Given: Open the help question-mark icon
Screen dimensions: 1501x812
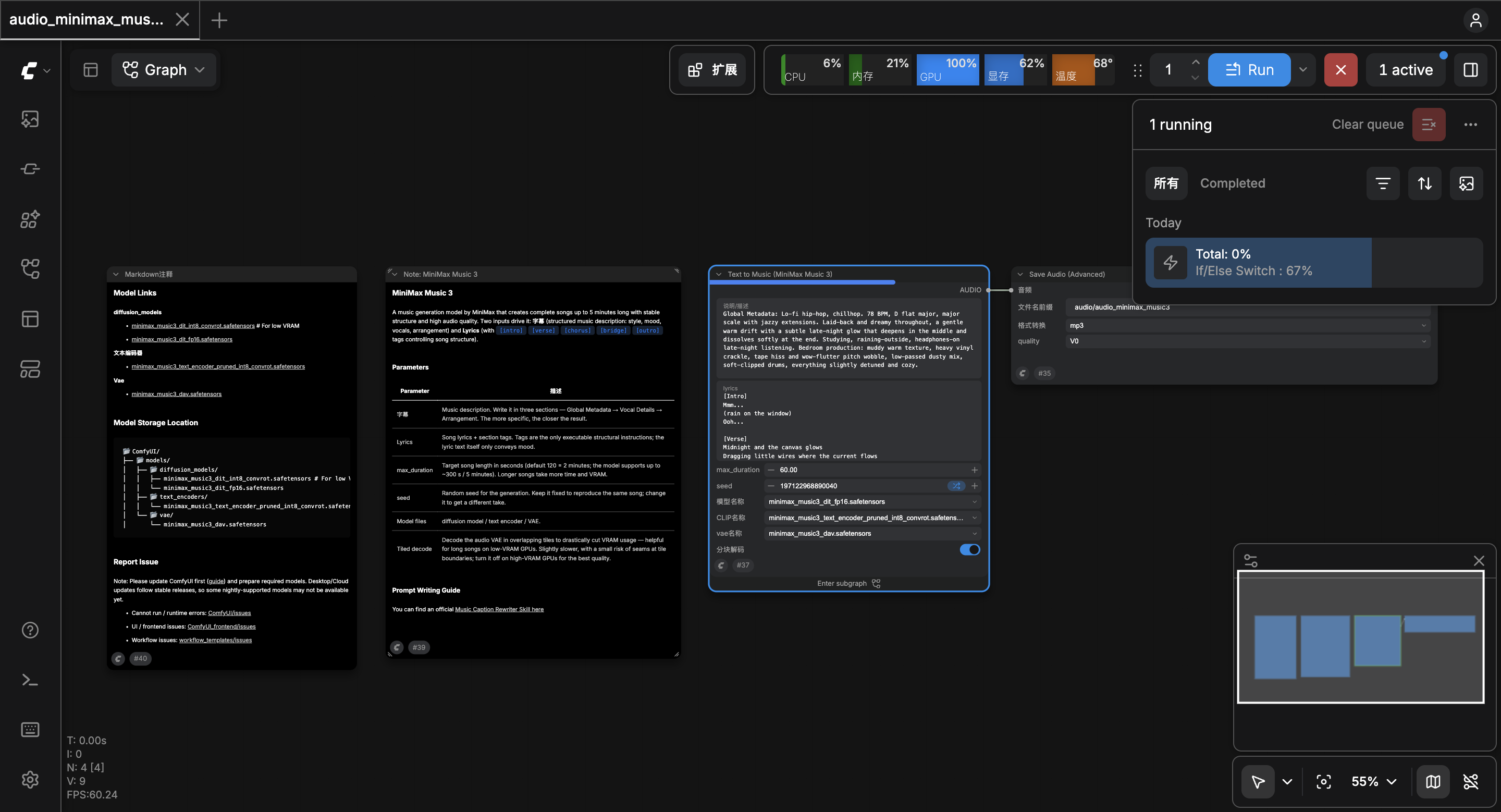Looking at the screenshot, I should click(30, 630).
